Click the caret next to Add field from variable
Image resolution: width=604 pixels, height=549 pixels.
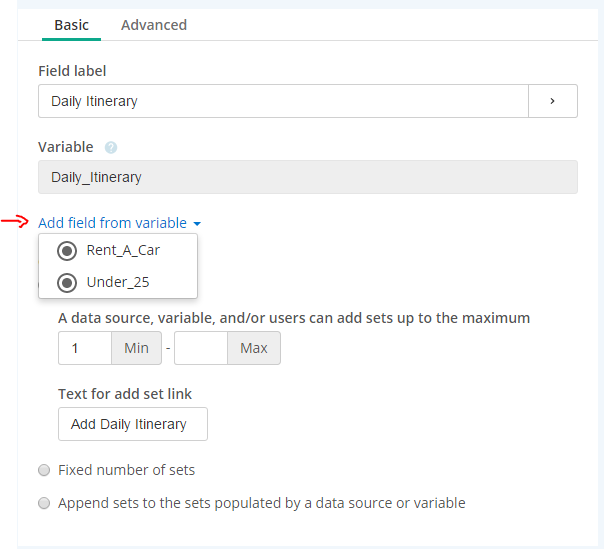(197, 224)
